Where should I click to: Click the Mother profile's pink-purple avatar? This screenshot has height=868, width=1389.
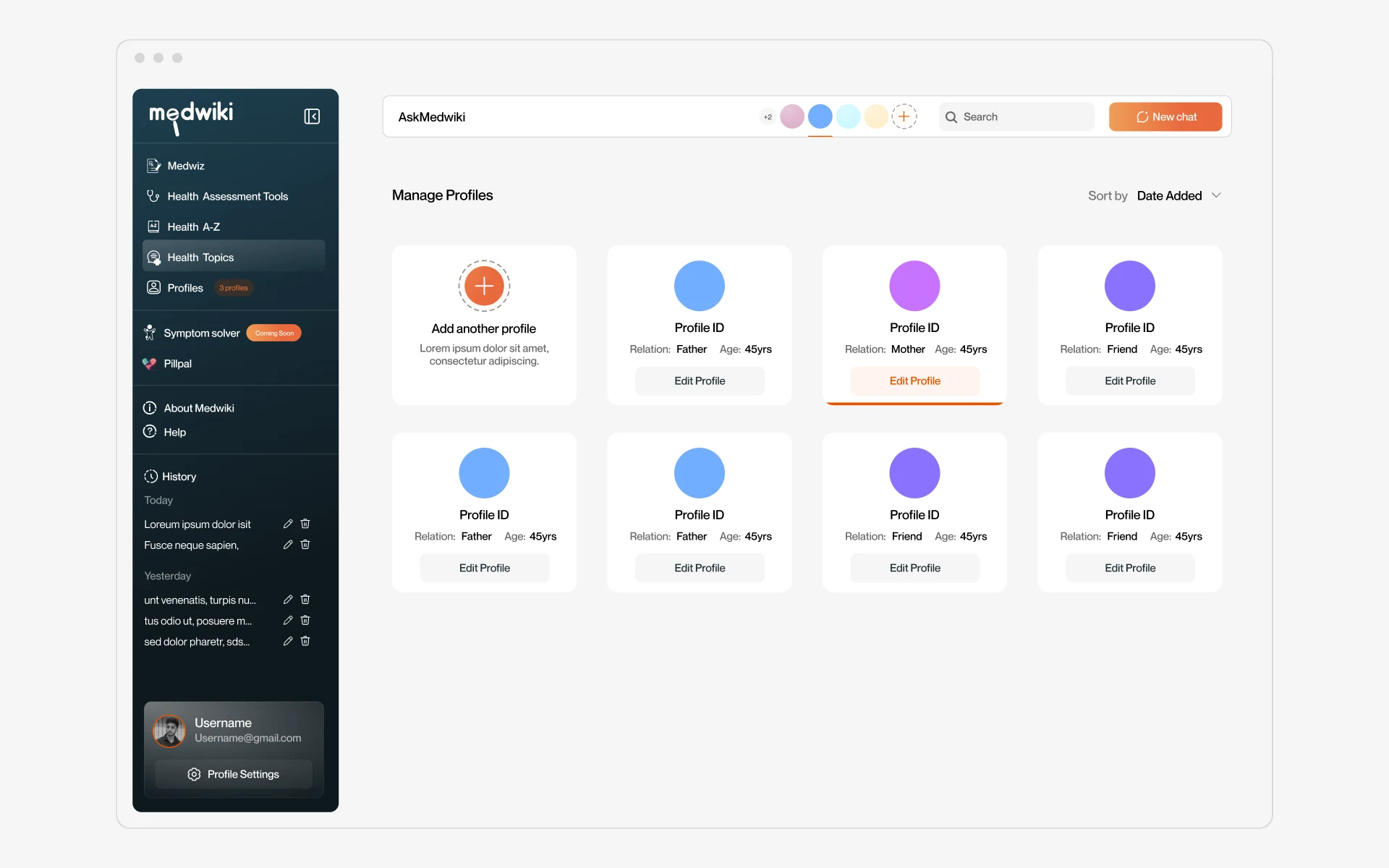914,286
